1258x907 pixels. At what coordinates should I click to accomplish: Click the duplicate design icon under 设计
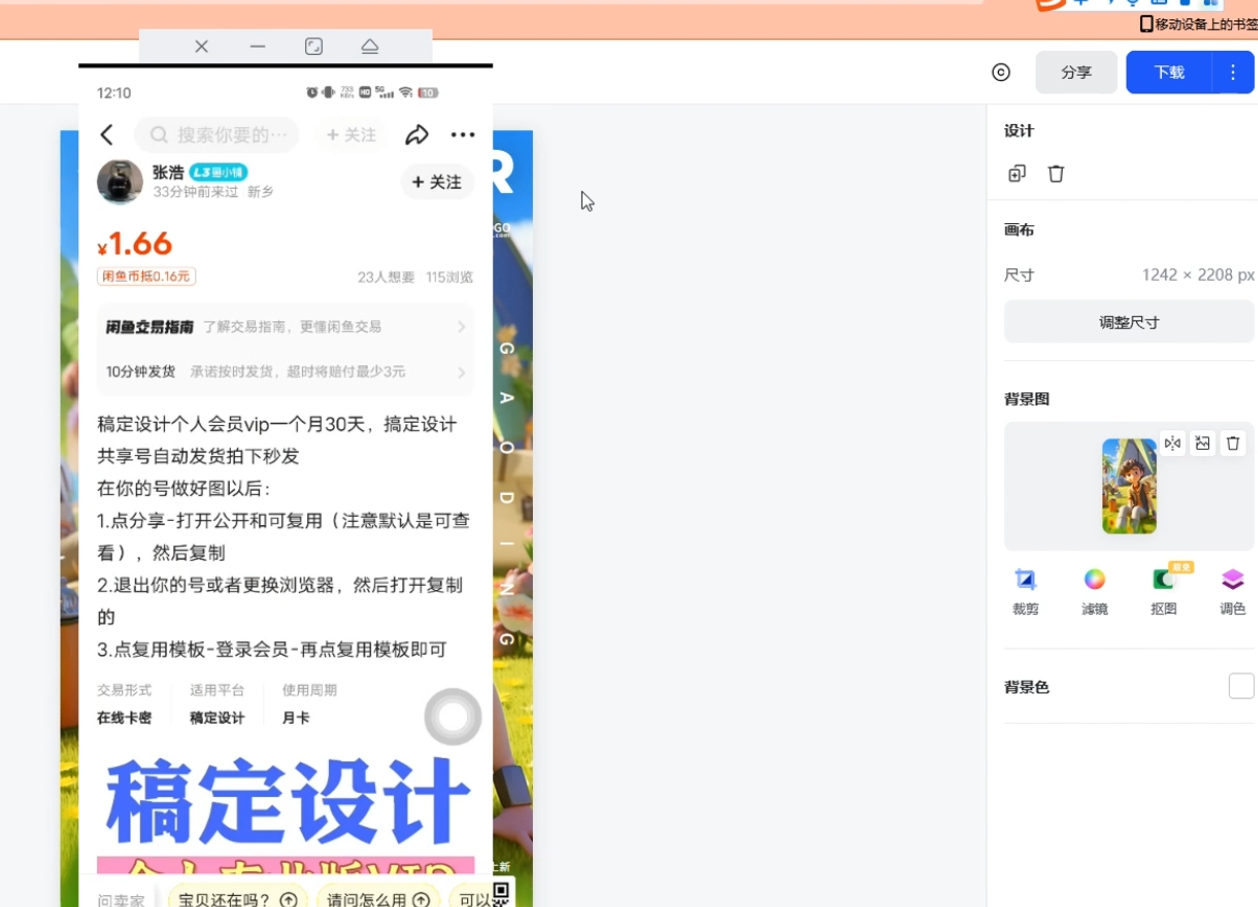[1017, 173]
